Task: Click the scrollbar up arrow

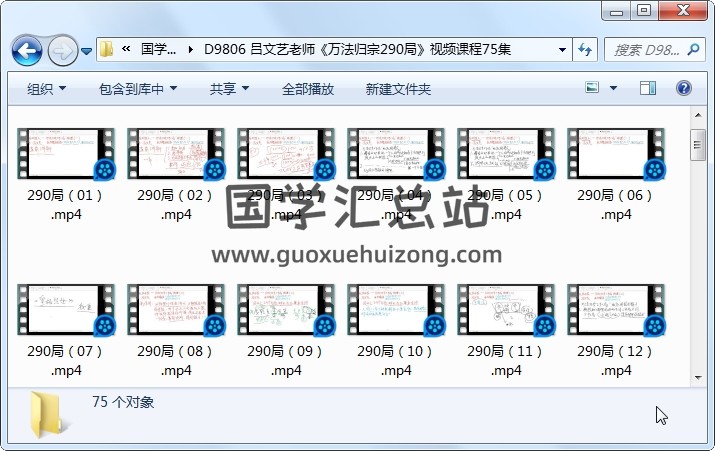Action: coord(698,115)
